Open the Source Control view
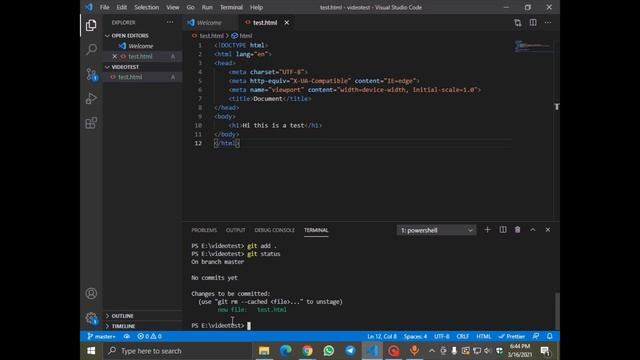This screenshot has width=640, height=360. point(91,74)
